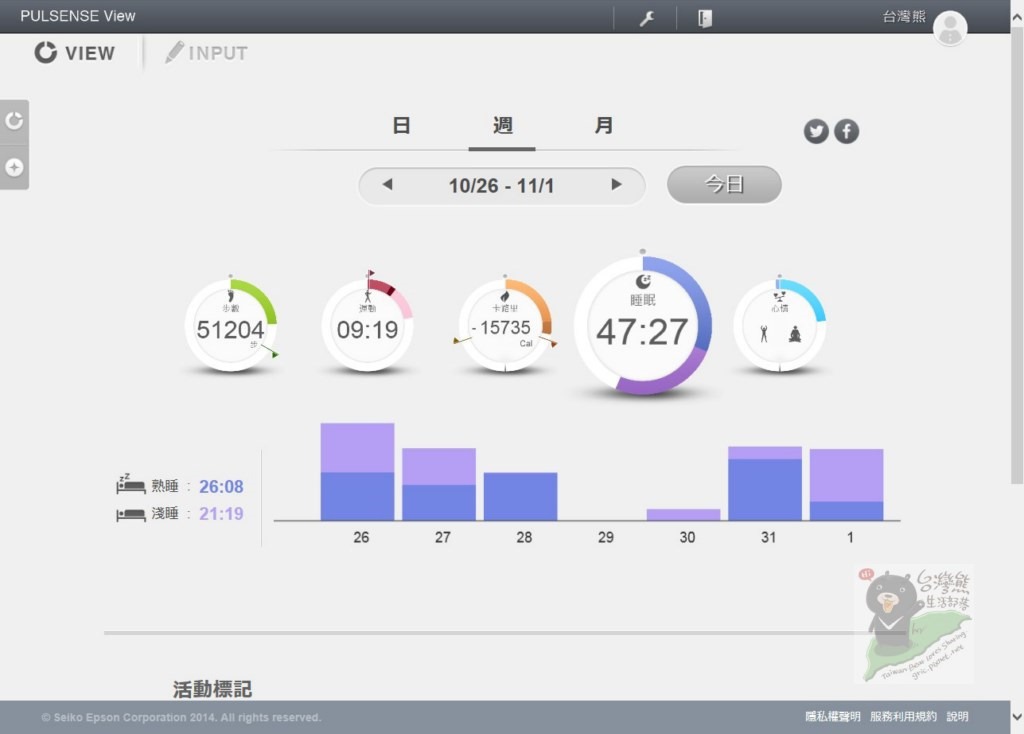Viewport: 1024px width, 734px height.
Task: Select the steps gauge 51204
Action: (x=231, y=325)
